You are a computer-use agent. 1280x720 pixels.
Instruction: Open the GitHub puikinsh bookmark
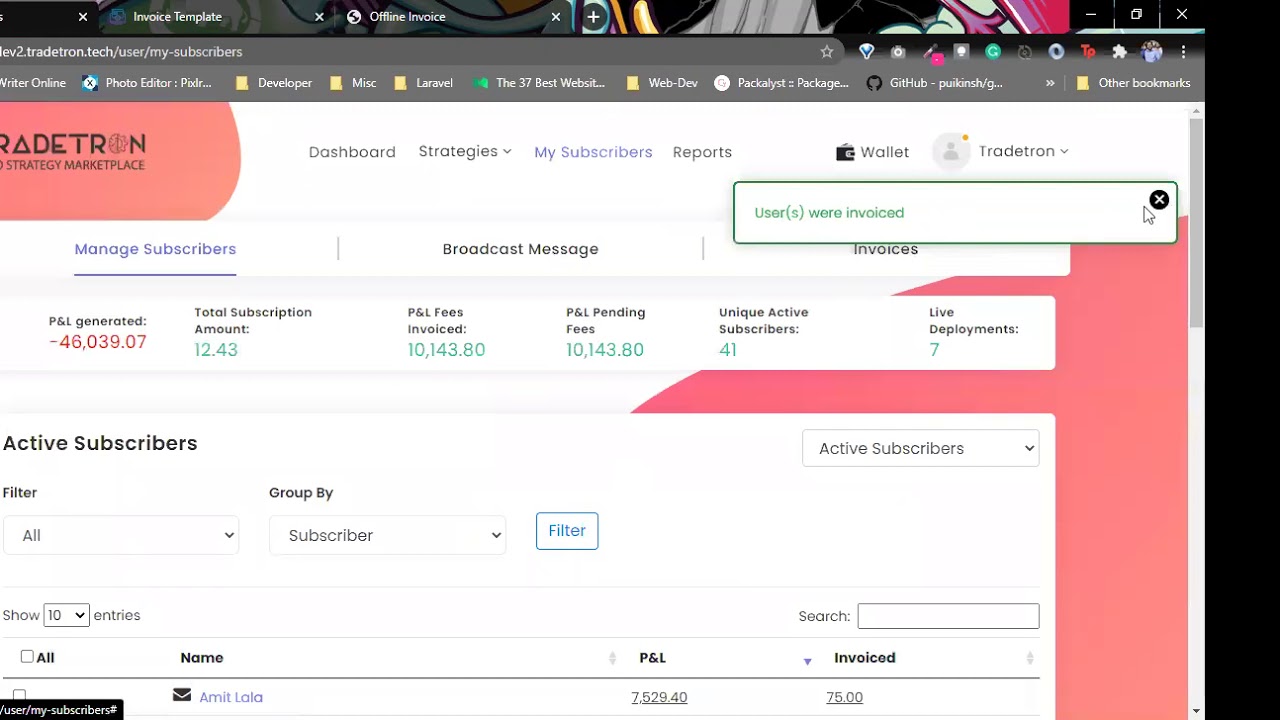tap(934, 83)
